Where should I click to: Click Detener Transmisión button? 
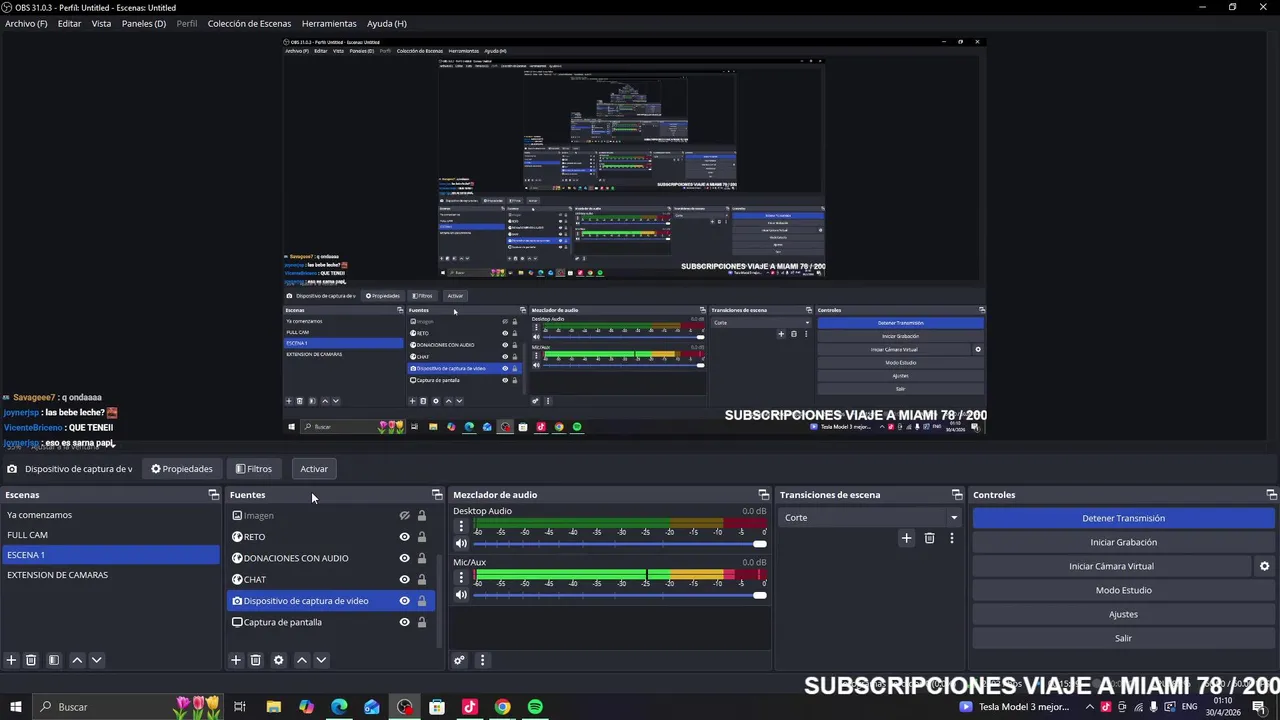click(1123, 518)
